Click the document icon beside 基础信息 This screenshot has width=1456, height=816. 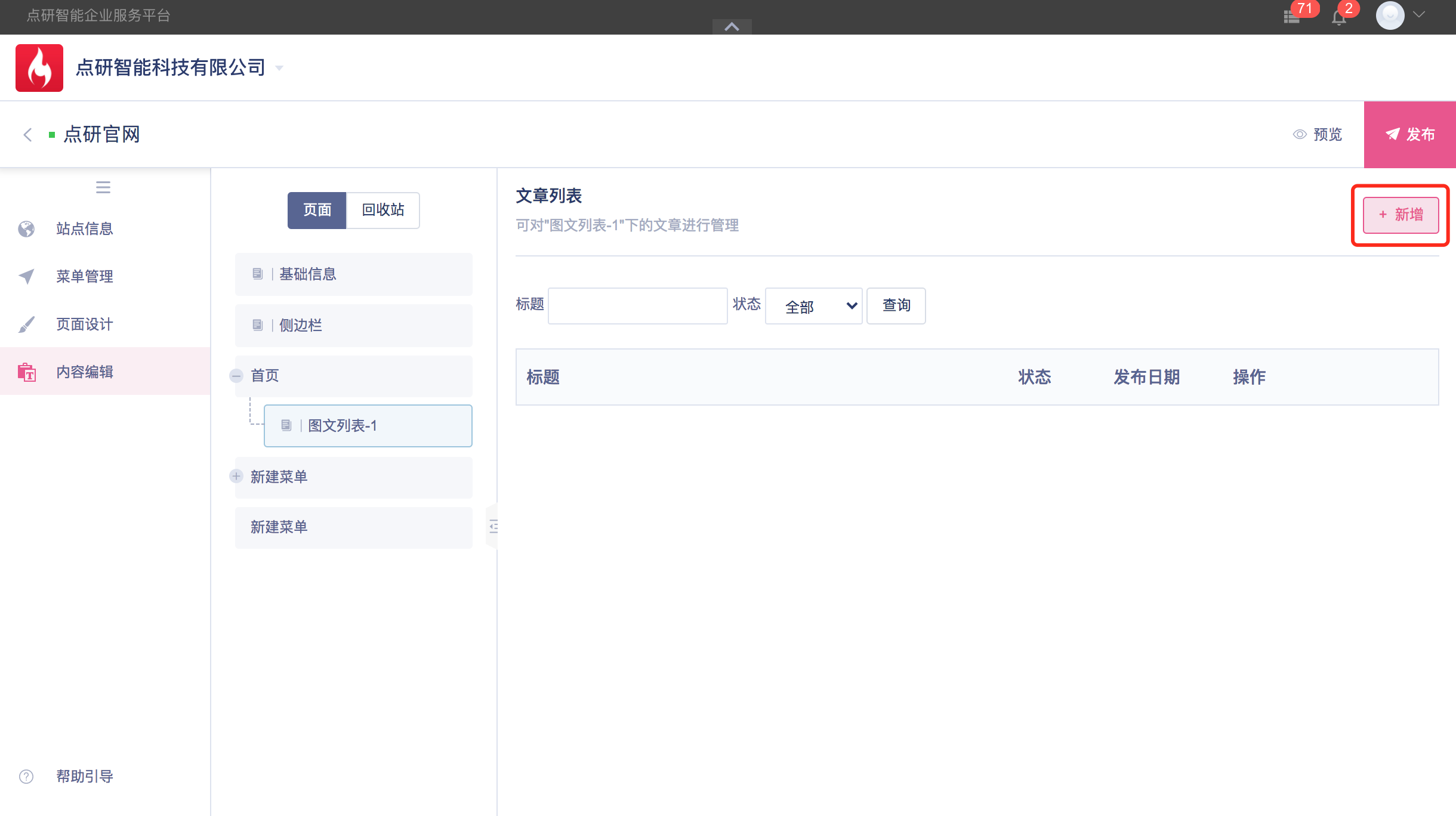[257, 274]
